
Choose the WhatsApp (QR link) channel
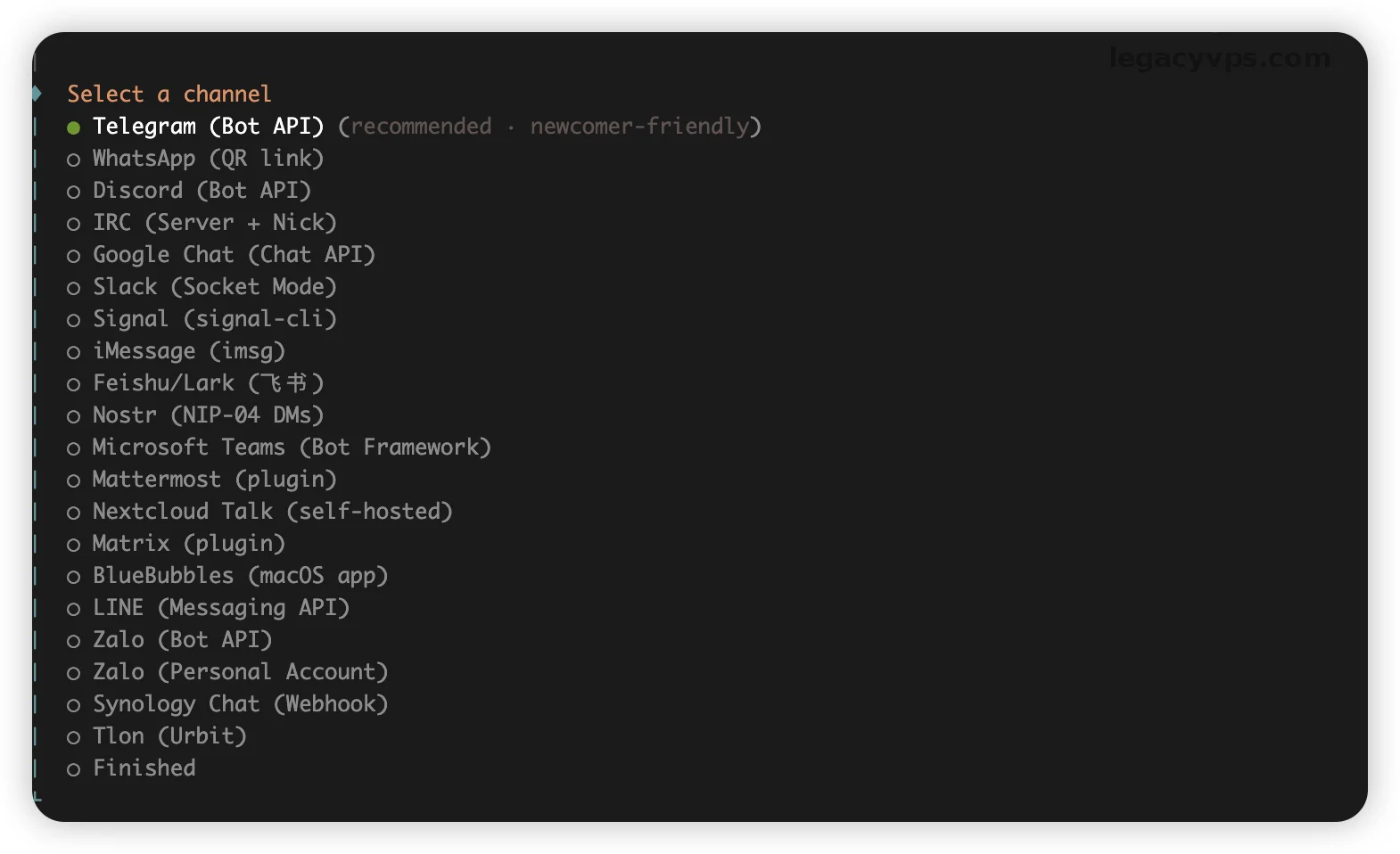pos(207,159)
